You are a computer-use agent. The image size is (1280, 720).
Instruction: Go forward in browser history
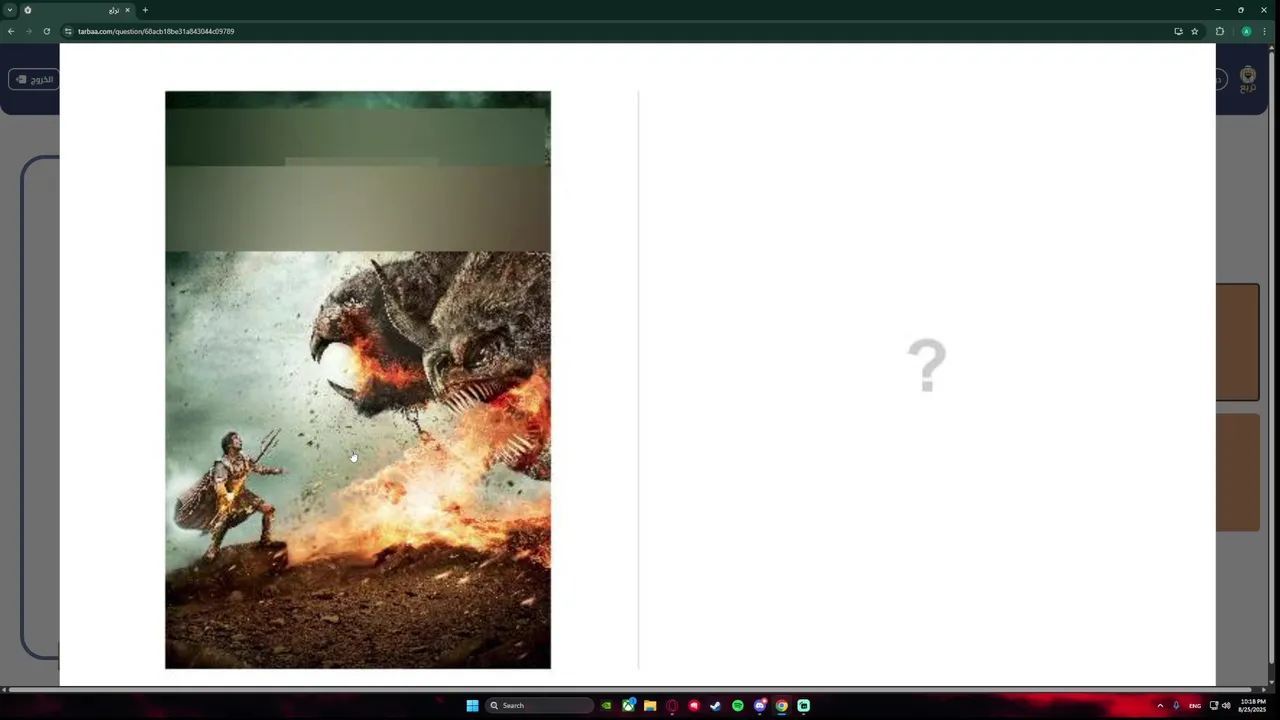tap(28, 31)
